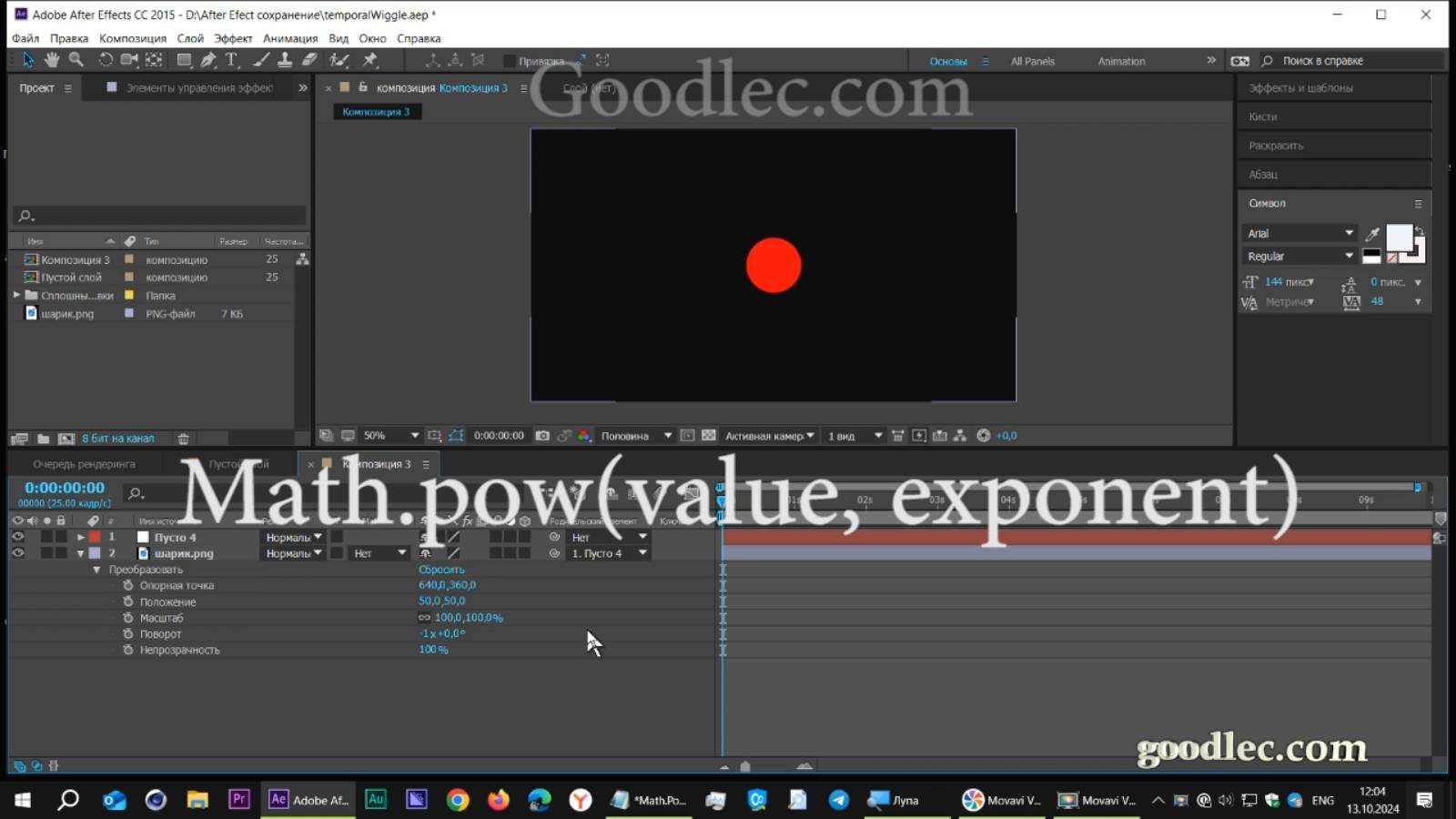Screen dimensions: 1456x819
Task: Click the reset exposure icon
Action: click(x=983, y=436)
